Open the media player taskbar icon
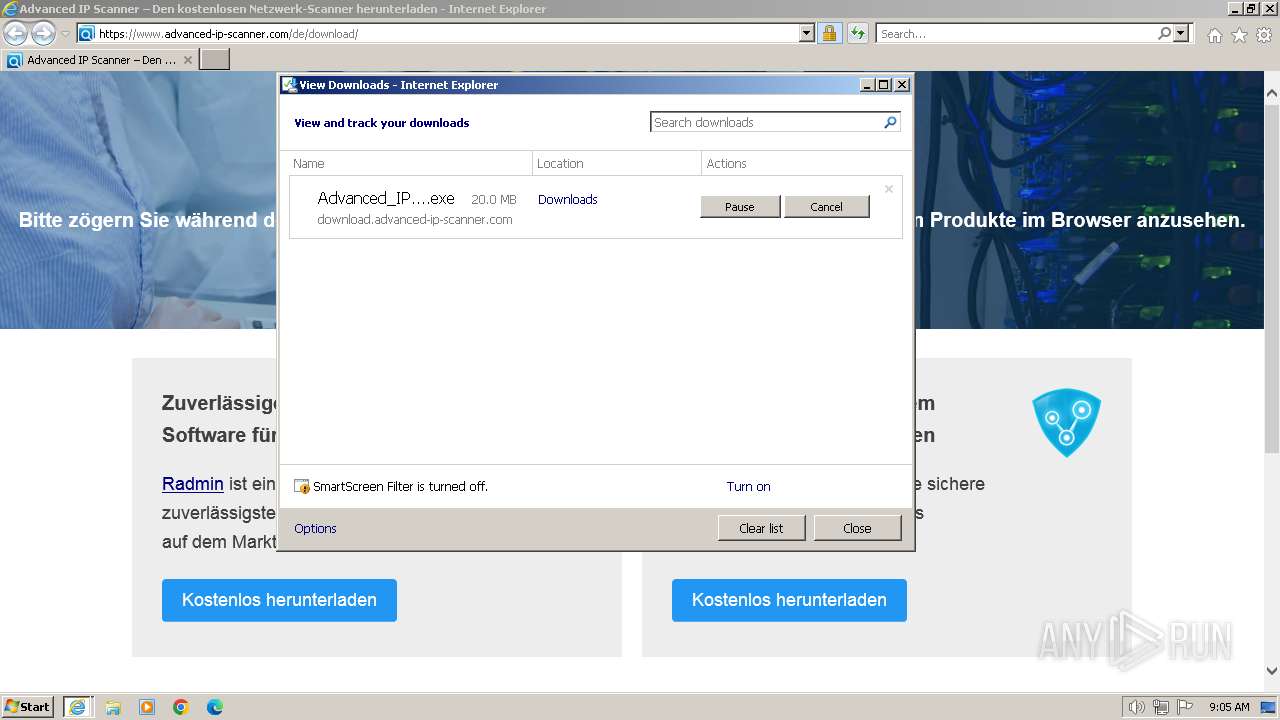The height and width of the screenshot is (720, 1280). point(147,707)
